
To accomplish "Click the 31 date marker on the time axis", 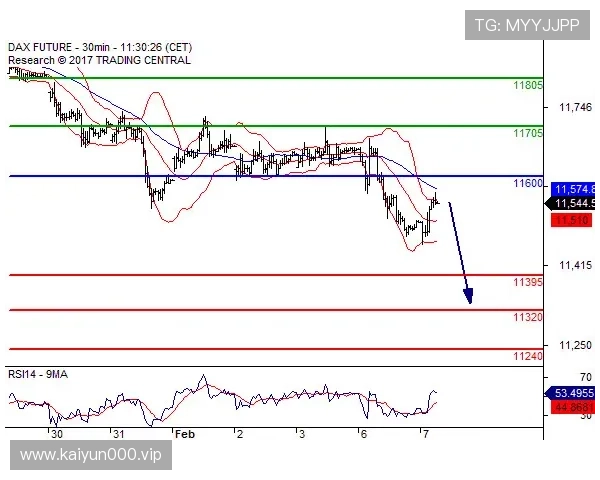I will click(117, 435).
